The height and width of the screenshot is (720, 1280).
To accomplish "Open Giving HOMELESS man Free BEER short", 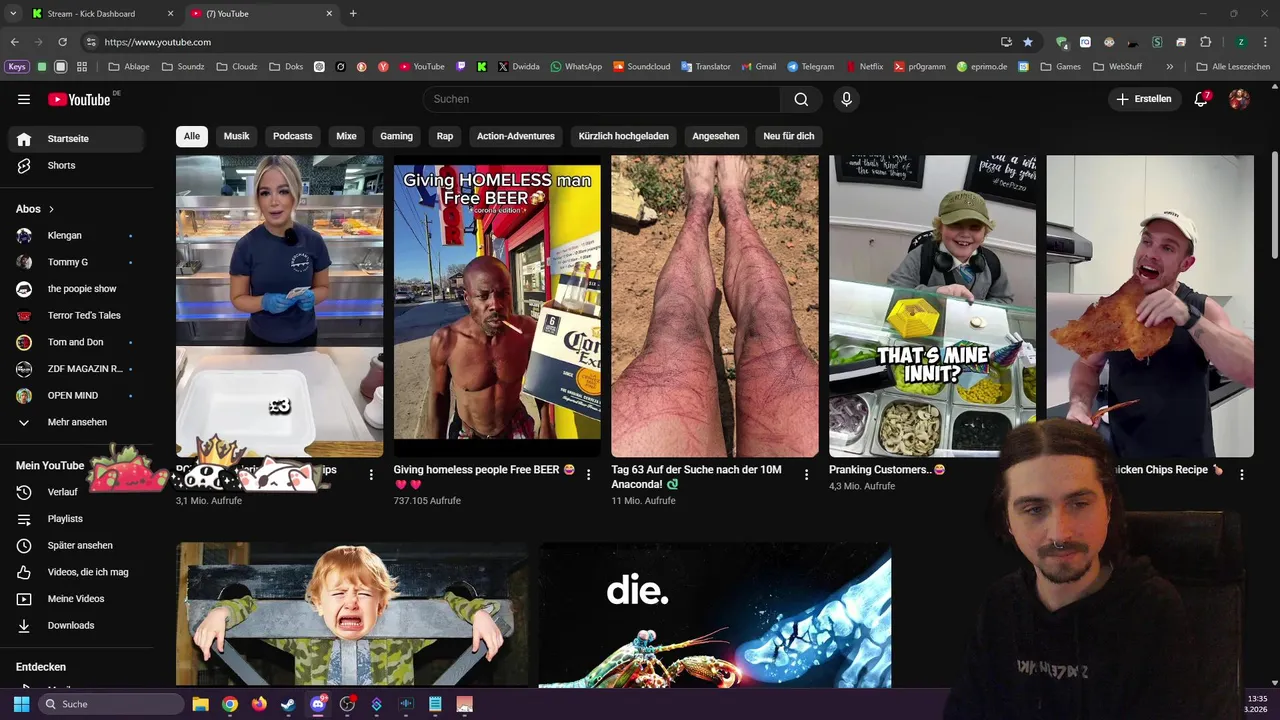I will click(497, 306).
